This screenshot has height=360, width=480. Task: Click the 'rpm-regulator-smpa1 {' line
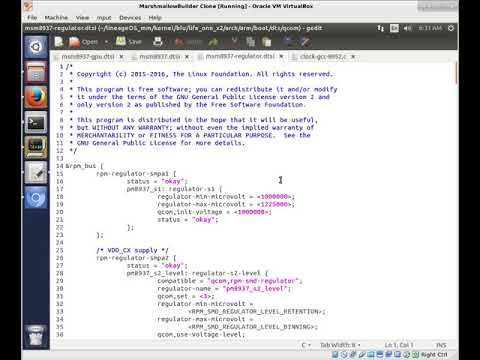point(136,173)
